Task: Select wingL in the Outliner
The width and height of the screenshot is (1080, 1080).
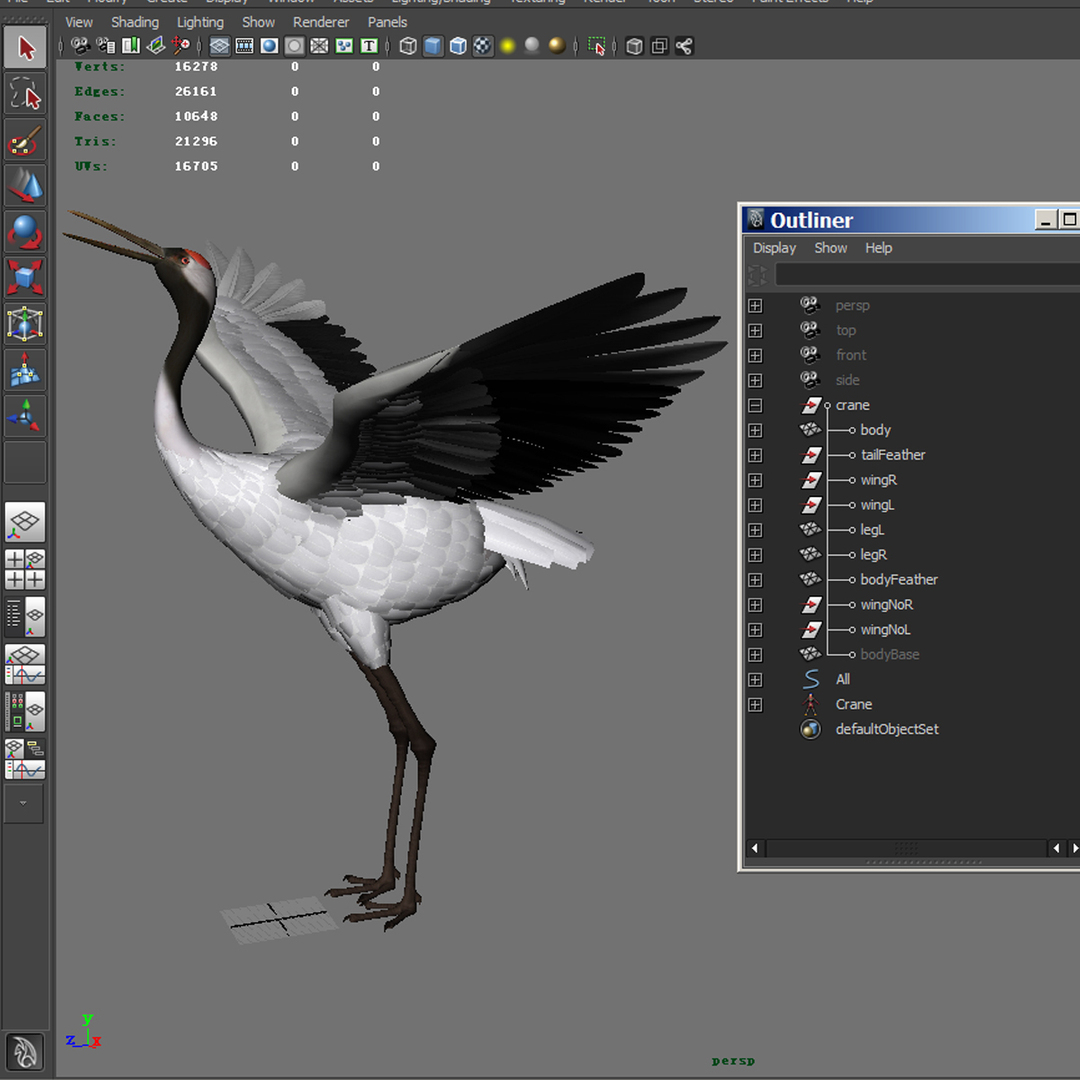Action: tap(878, 505)
